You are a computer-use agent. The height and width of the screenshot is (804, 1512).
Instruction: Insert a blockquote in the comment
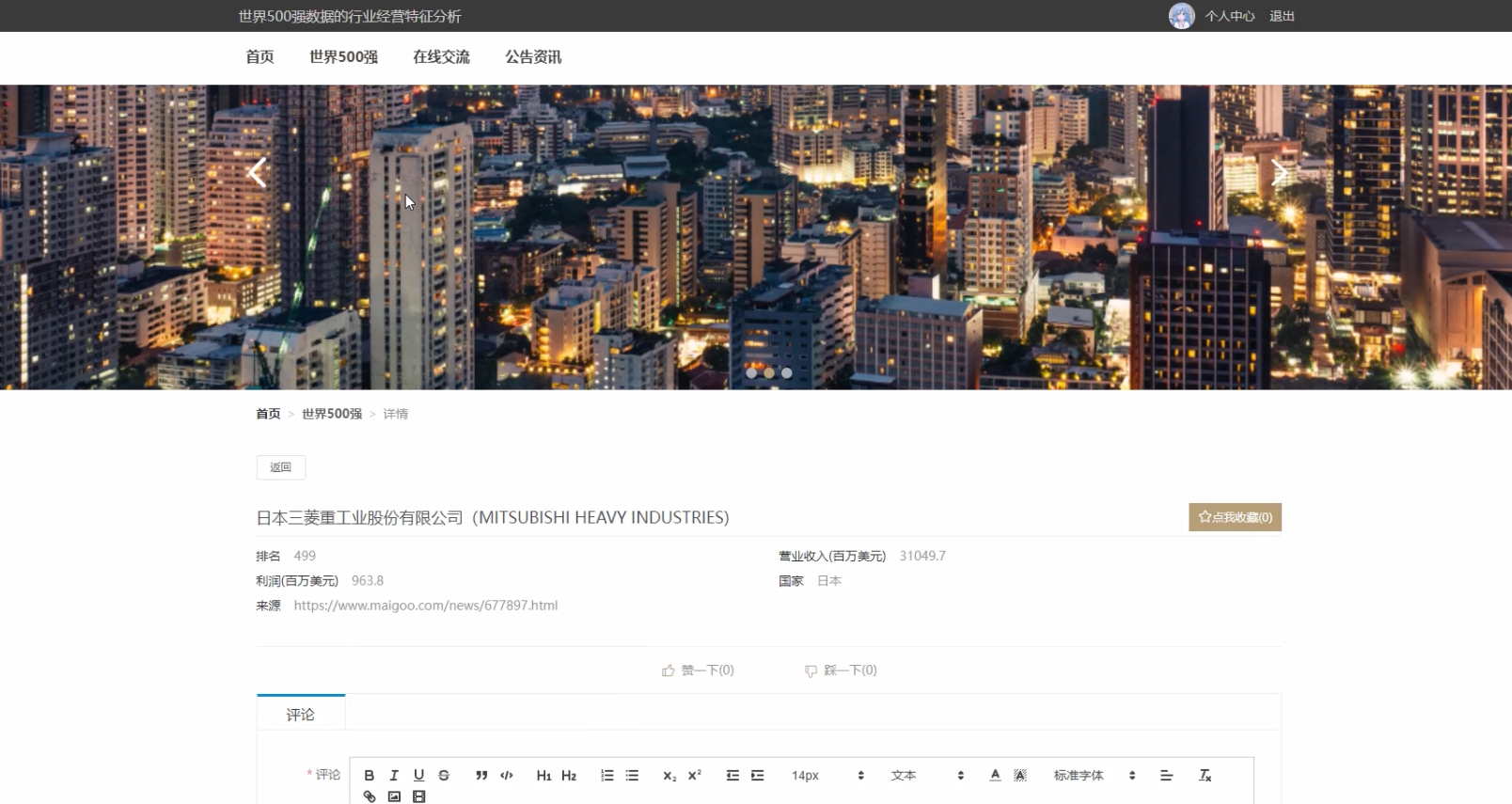[x=481, y=776]
